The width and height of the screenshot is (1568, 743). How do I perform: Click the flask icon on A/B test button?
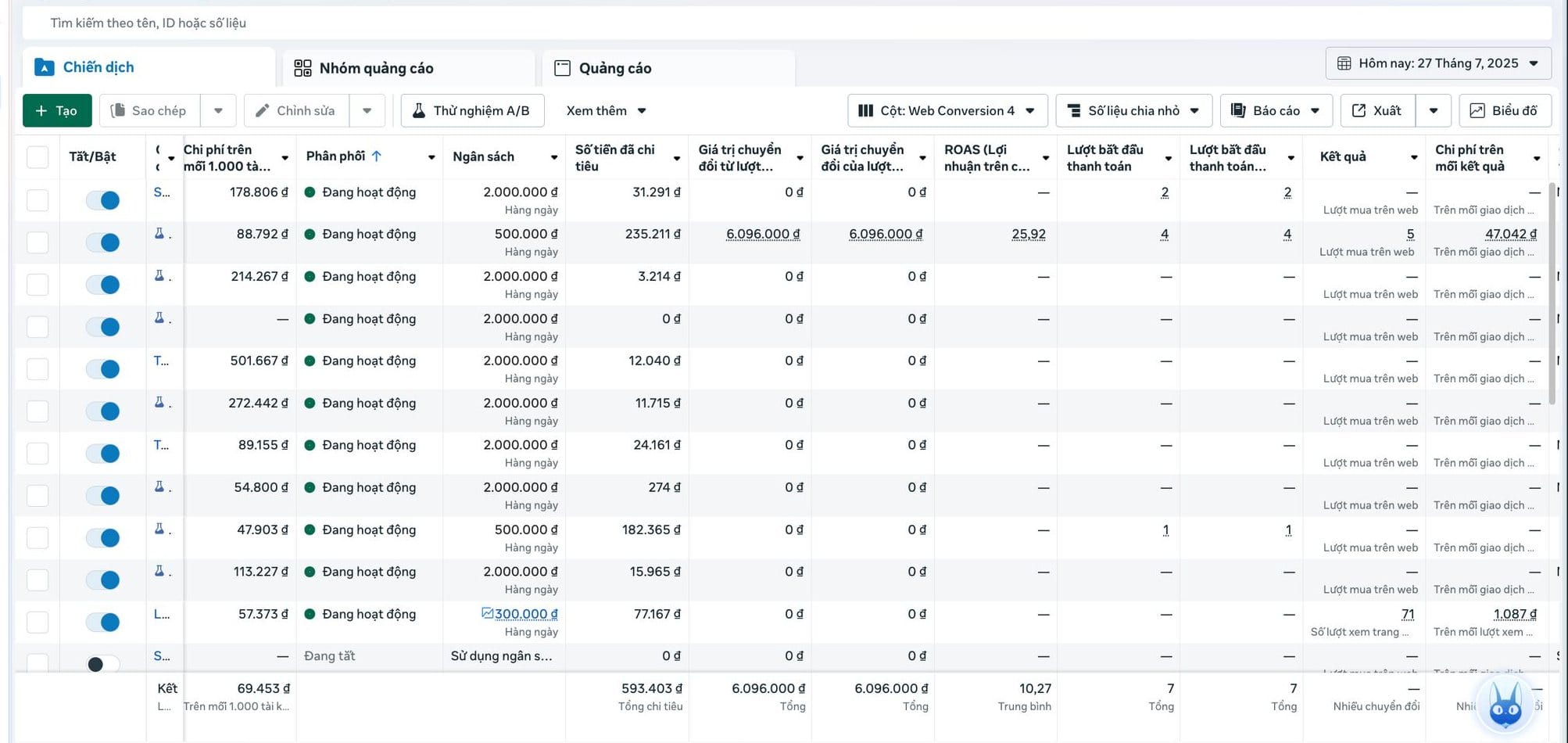[419, 110]
